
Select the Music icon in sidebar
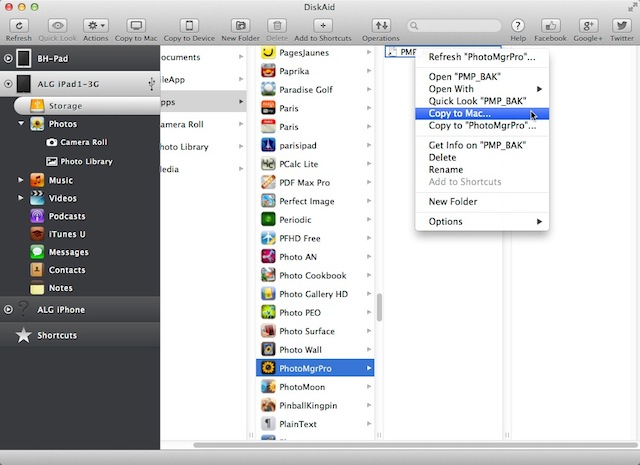[37, 180]
